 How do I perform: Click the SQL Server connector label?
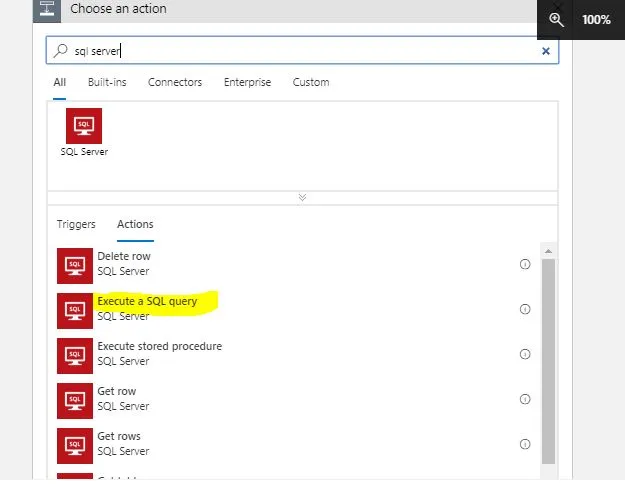pyautogui.click(x=84, y=152)
